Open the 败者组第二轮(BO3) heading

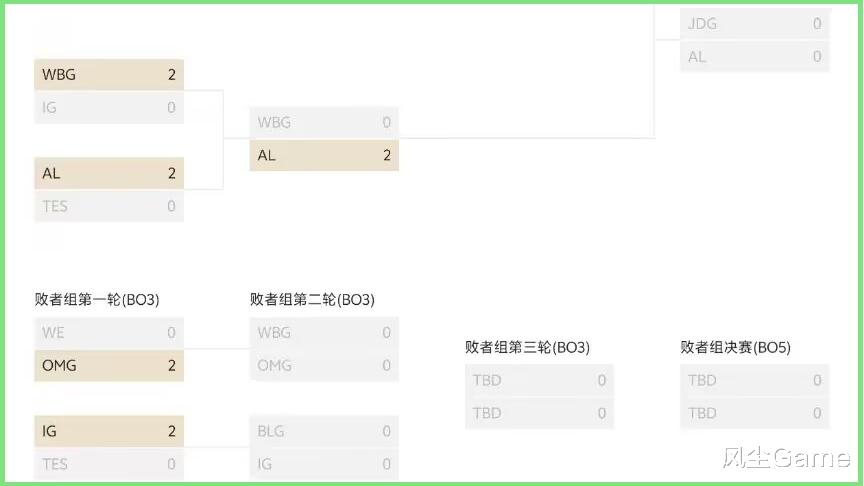coord(312,299)
